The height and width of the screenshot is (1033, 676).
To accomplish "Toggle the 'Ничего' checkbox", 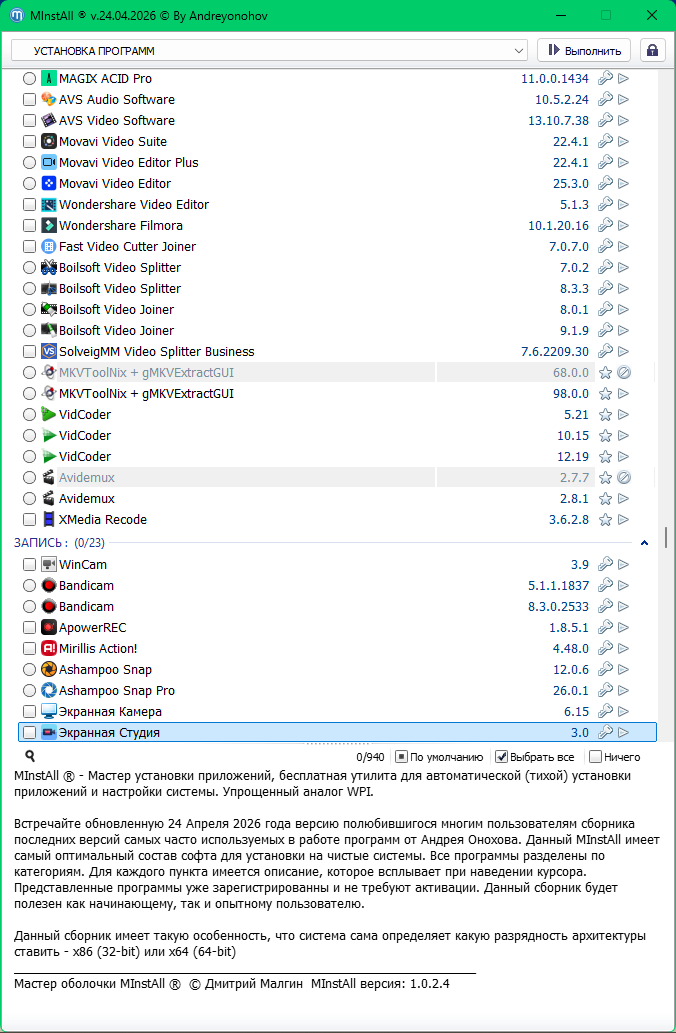I will 596,757.
